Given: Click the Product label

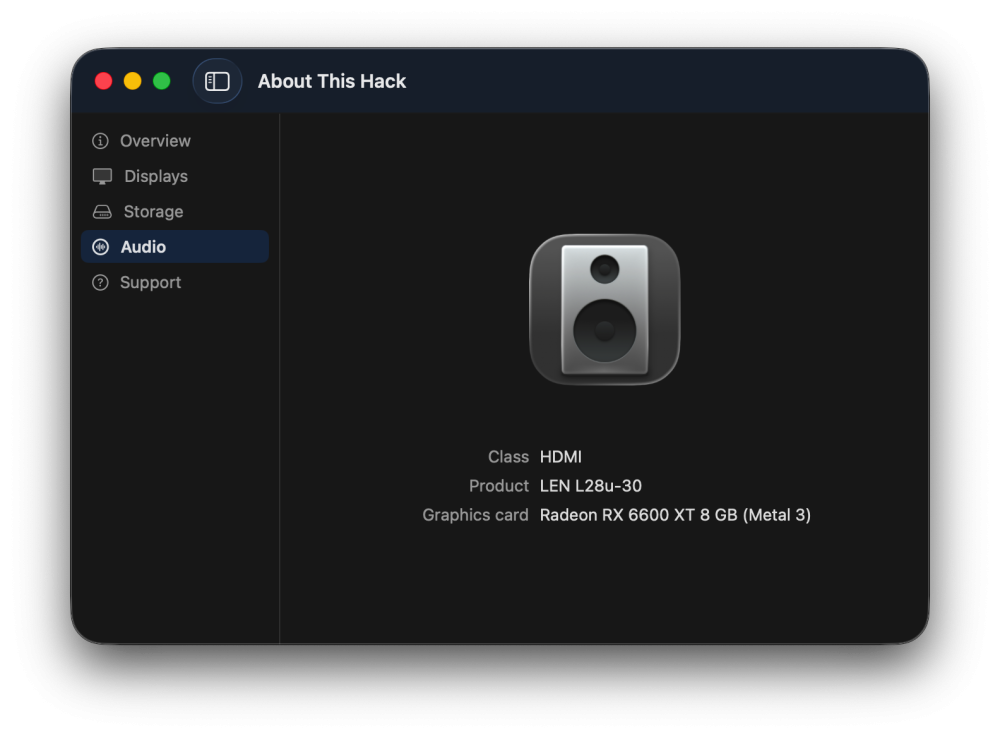Looking at the screenshot, I should coord(499,486).
